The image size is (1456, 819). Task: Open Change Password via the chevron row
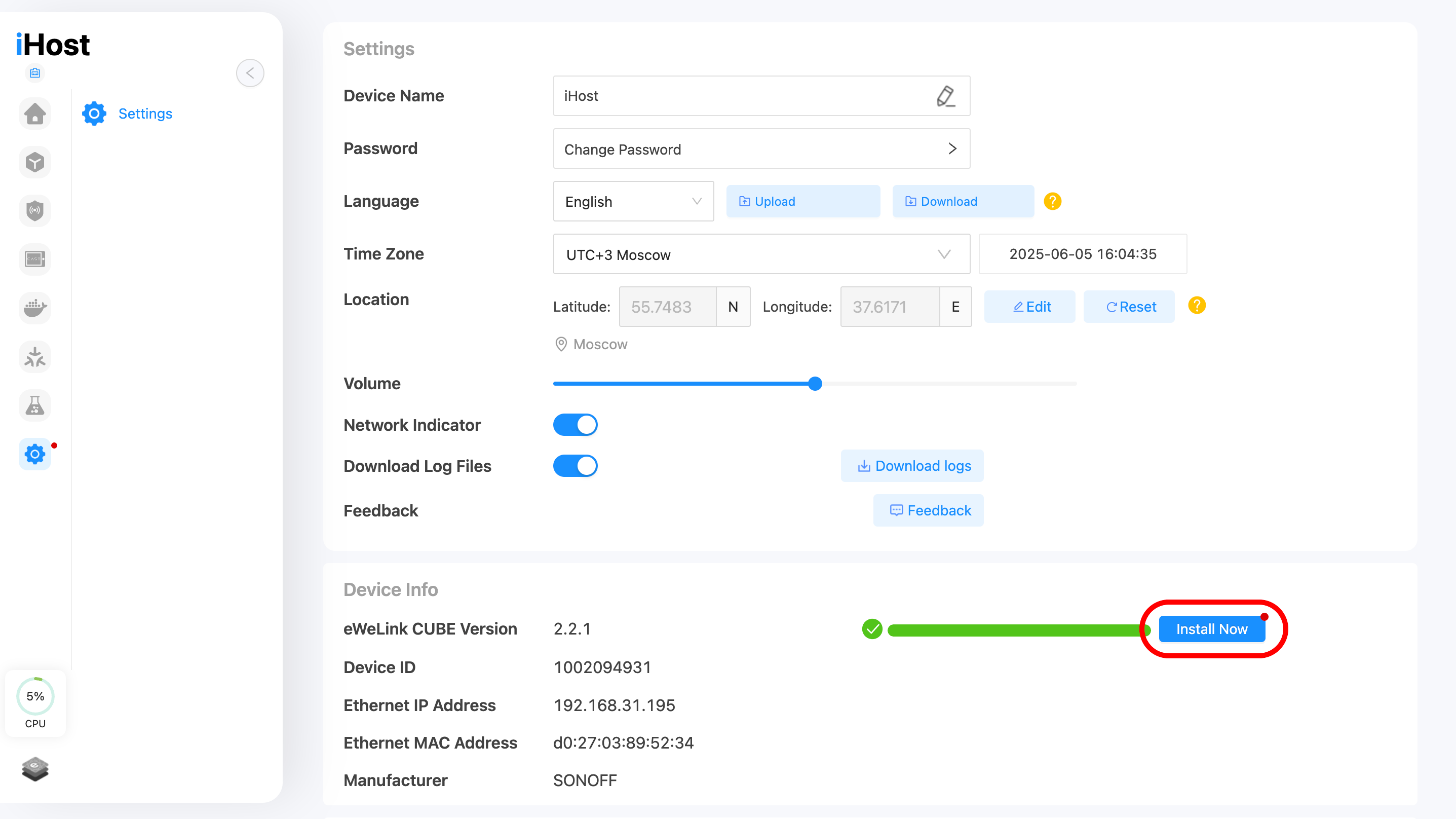[x=761, y=149]
